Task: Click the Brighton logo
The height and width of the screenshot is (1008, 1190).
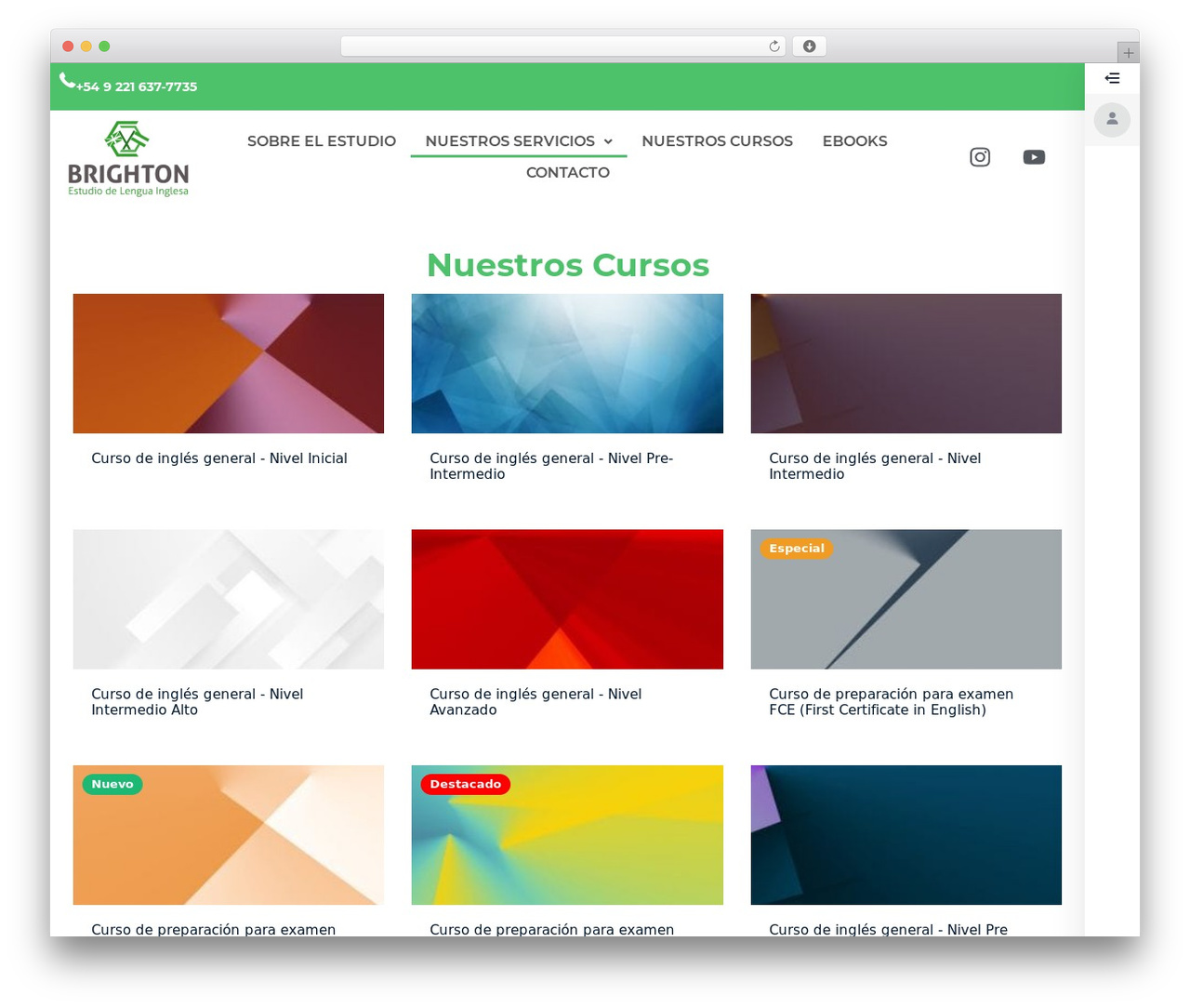Action: [x=128, y=158]
